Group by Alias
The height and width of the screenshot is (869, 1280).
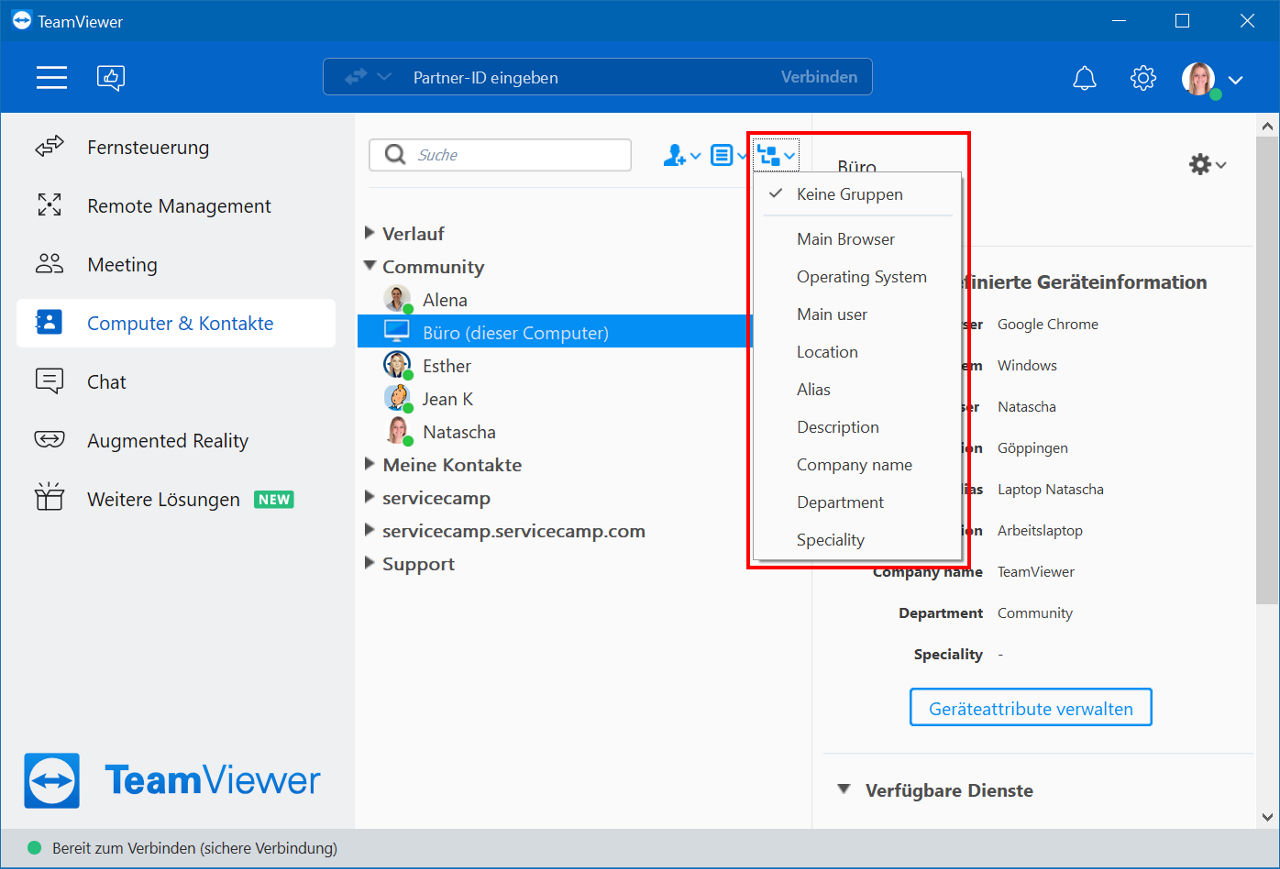[857, 389]
